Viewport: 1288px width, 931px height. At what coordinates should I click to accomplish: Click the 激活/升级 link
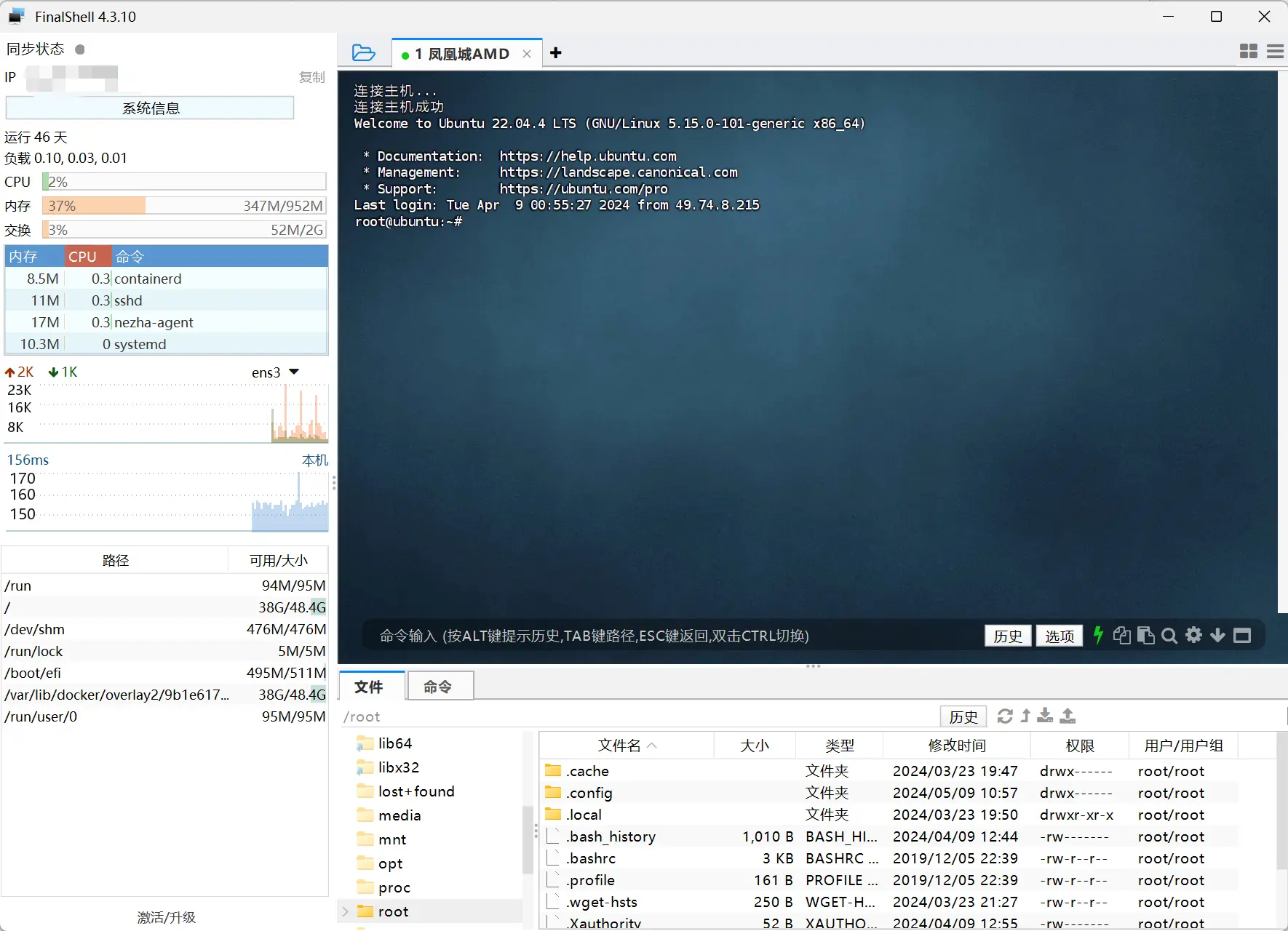coord(167,917)
